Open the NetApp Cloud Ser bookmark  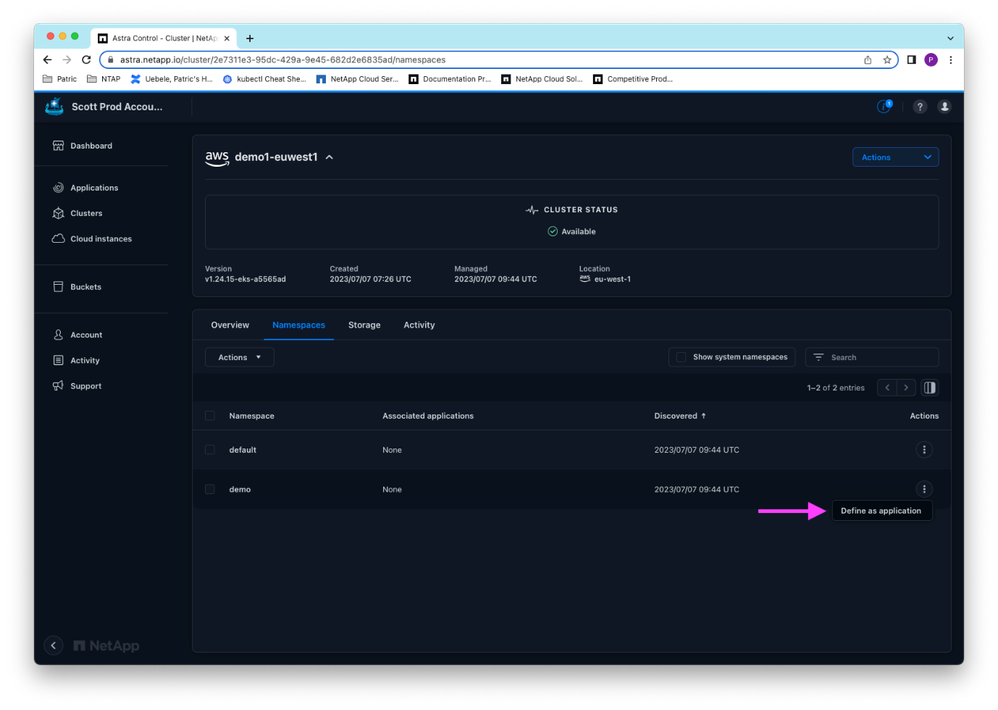point(357,79)
